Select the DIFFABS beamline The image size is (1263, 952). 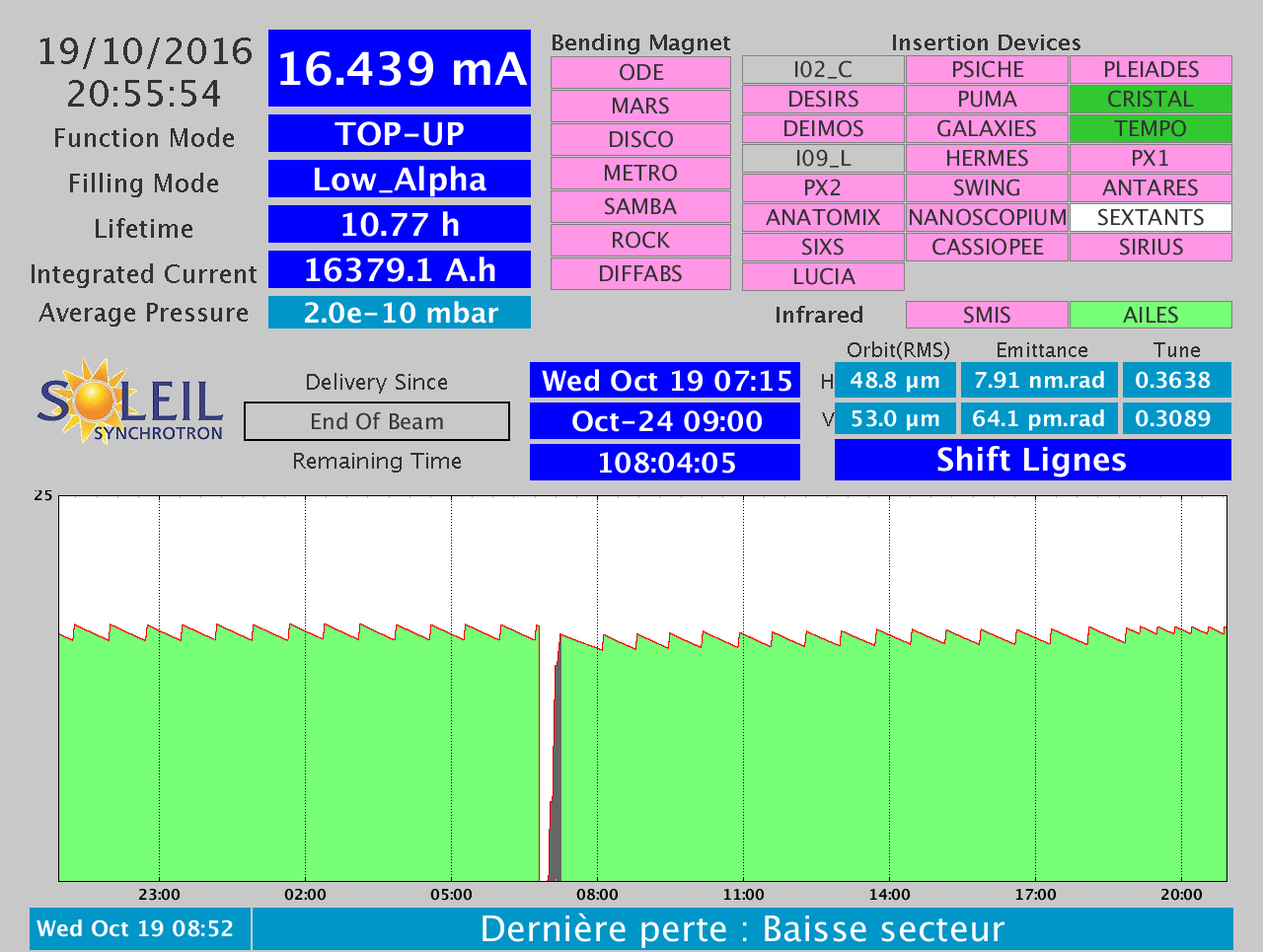click(x=640, y=274)
